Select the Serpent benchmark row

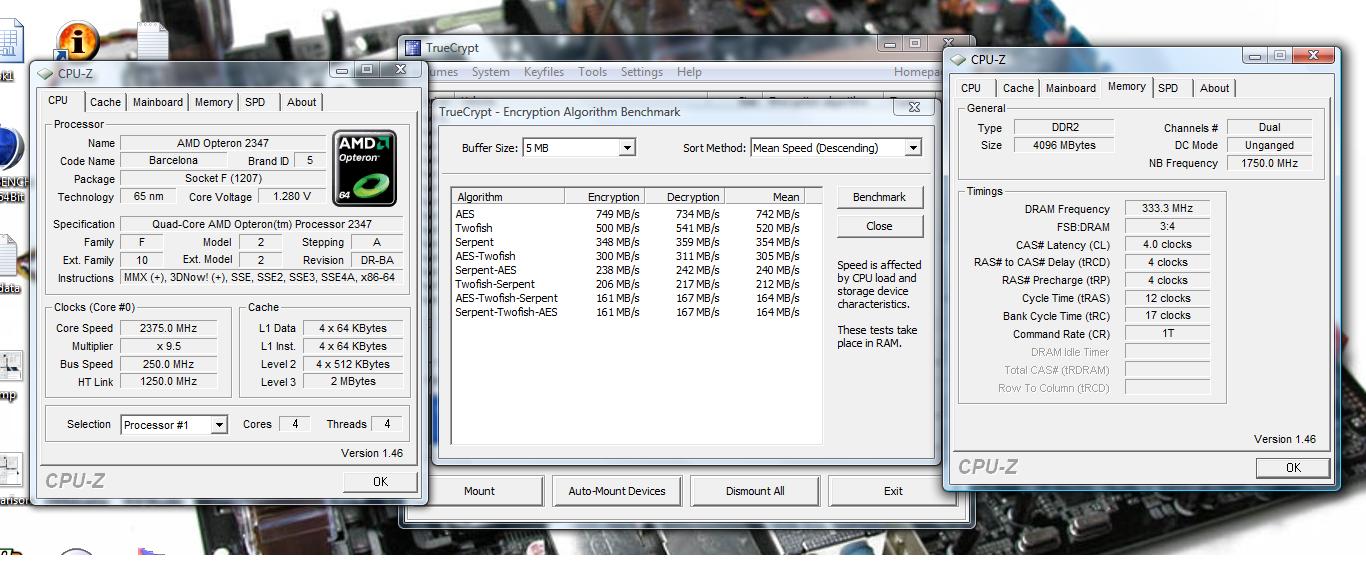tap(627, 242)
